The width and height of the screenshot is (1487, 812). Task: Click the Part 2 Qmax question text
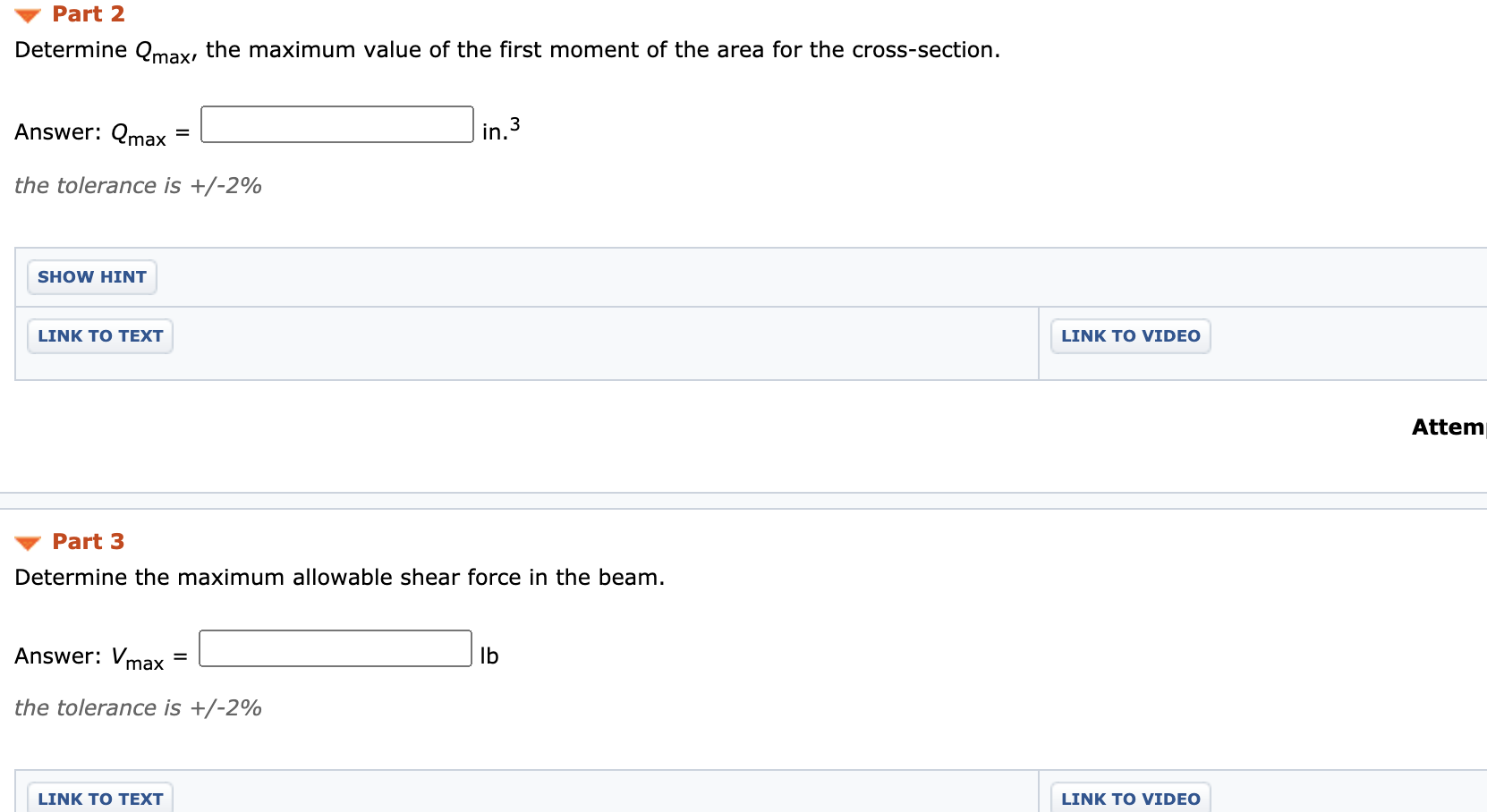[507, 51]
